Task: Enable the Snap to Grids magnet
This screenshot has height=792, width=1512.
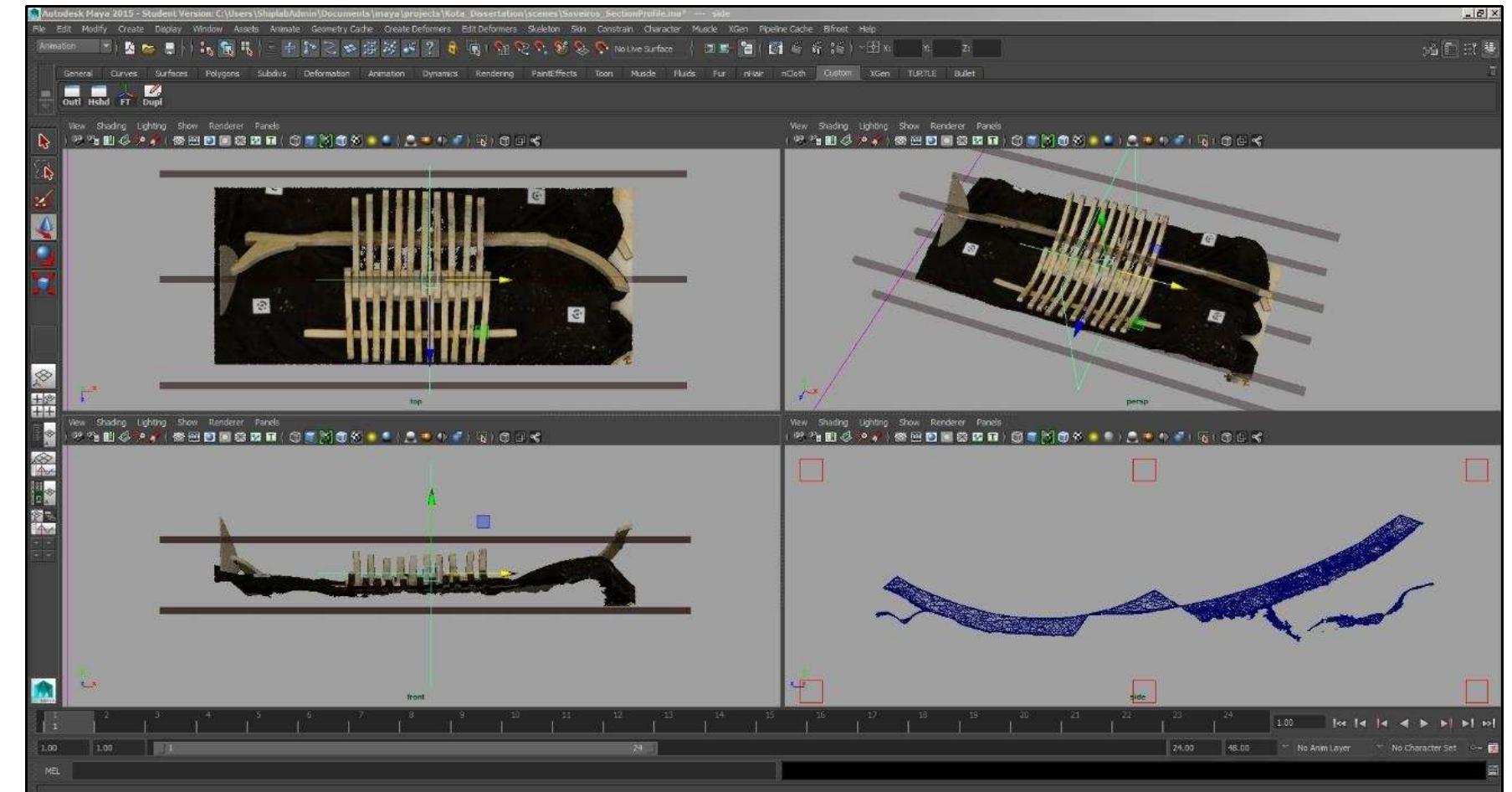Action: pos(502,49)
